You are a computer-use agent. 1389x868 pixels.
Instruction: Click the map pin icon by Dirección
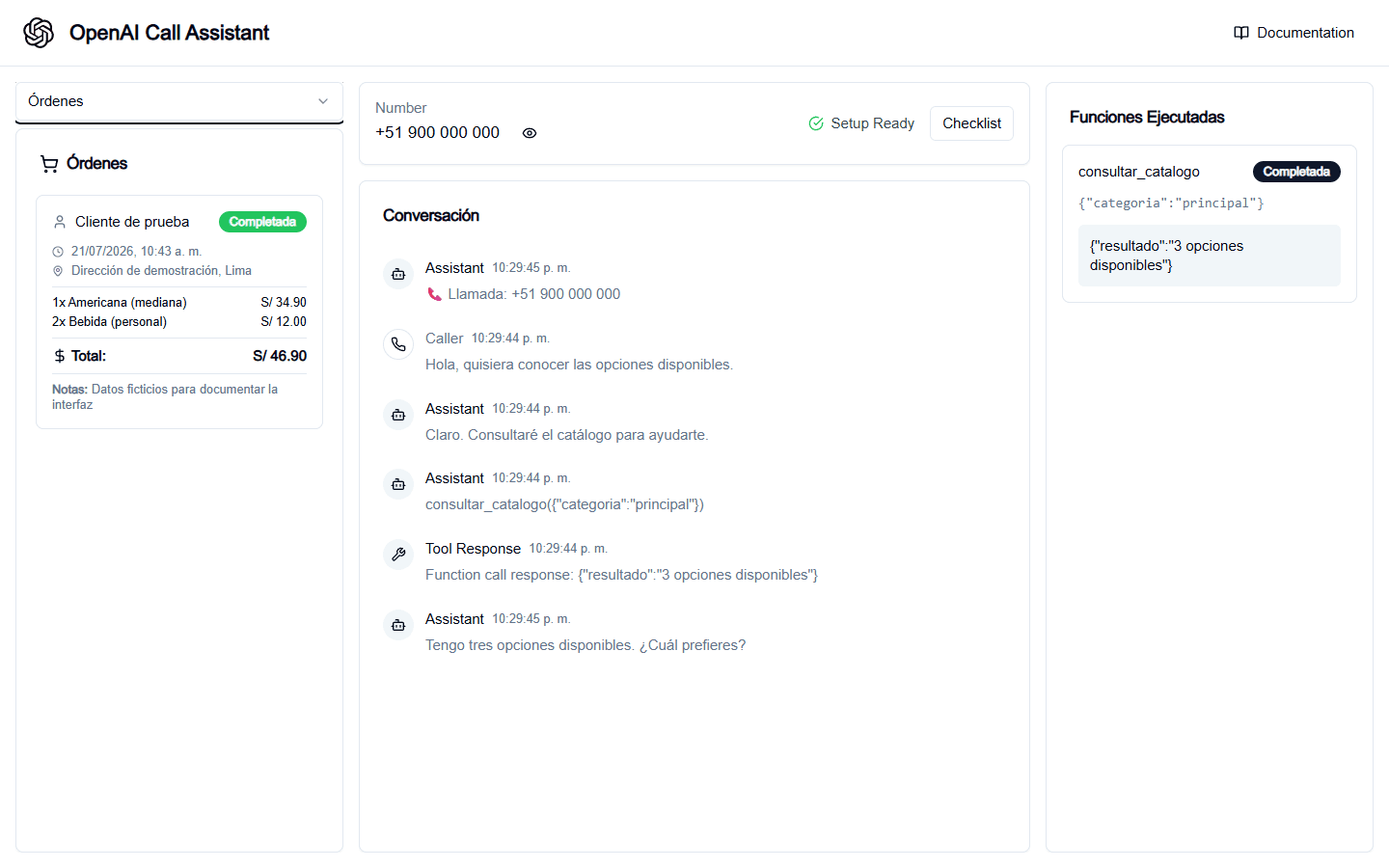point(58,271)
